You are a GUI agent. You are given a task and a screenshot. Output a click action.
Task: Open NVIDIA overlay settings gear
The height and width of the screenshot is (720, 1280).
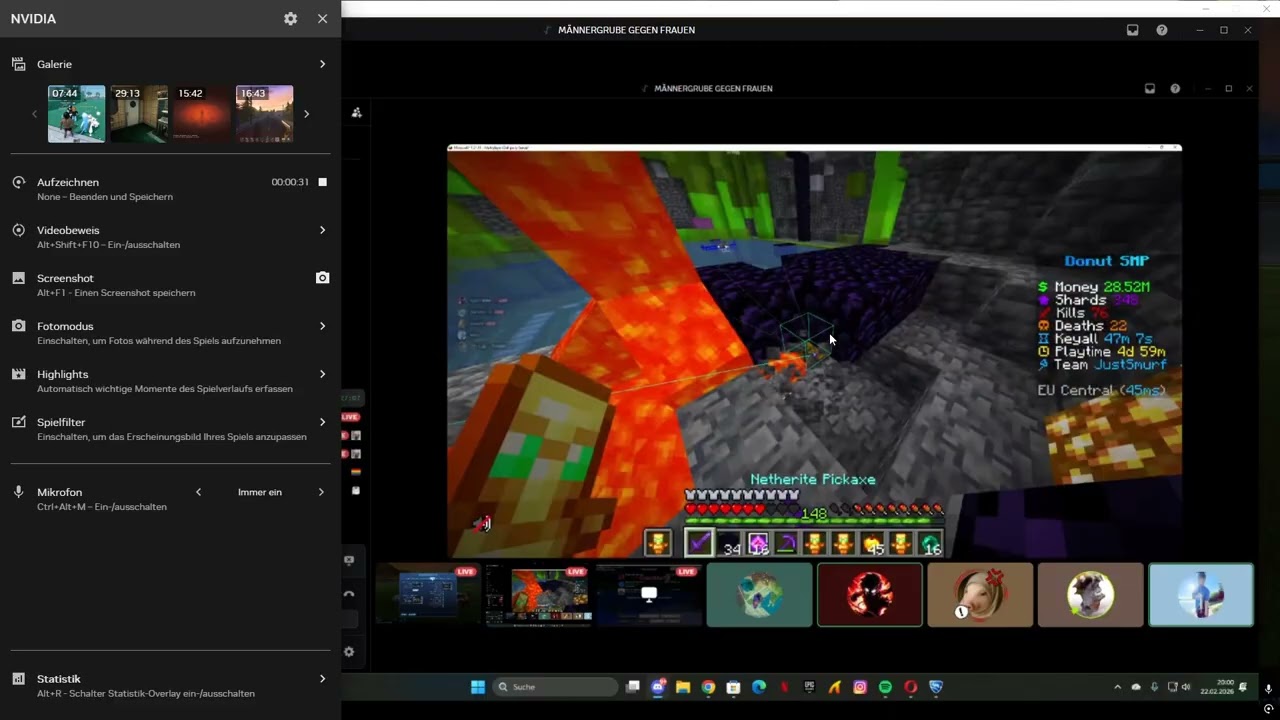[x=290, y=19]
